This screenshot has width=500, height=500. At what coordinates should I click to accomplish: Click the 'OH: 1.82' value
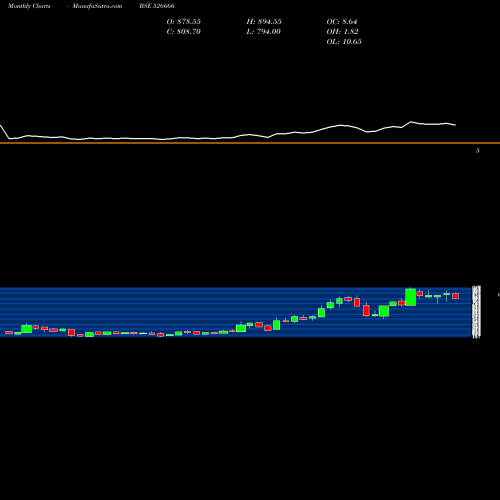[343, 32]
